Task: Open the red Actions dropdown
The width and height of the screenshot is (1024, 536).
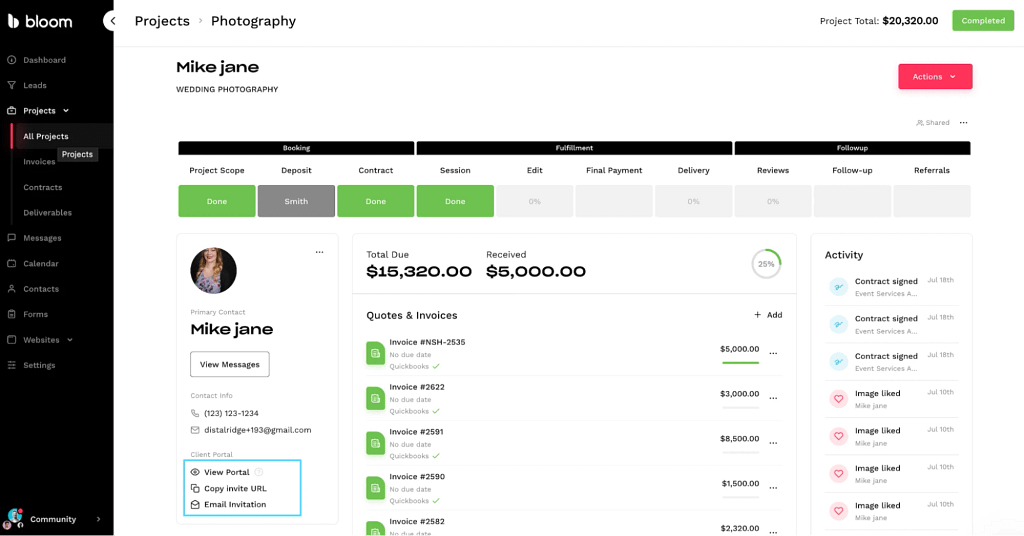Action: pos(935,76)
